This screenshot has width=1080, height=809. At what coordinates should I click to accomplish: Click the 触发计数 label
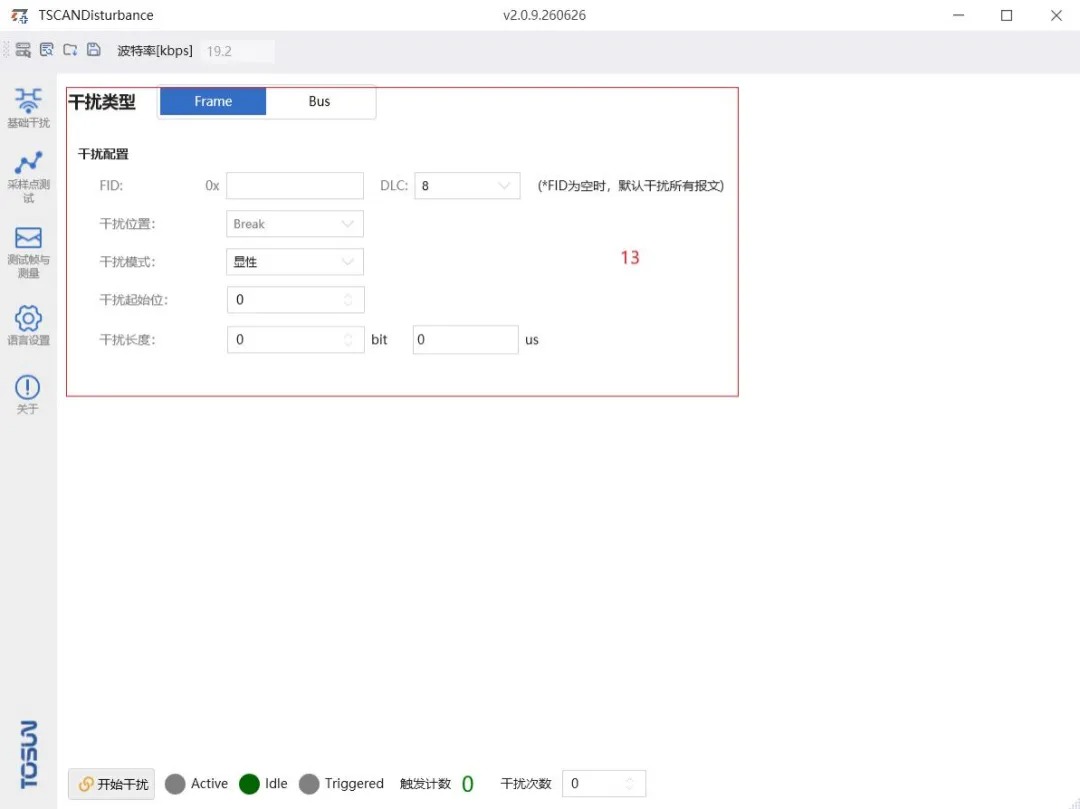click(x=425, y=784)
